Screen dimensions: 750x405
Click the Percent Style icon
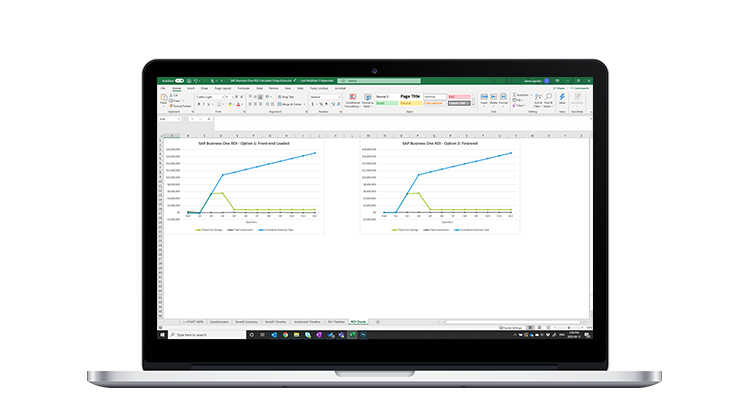coord(321,104)
